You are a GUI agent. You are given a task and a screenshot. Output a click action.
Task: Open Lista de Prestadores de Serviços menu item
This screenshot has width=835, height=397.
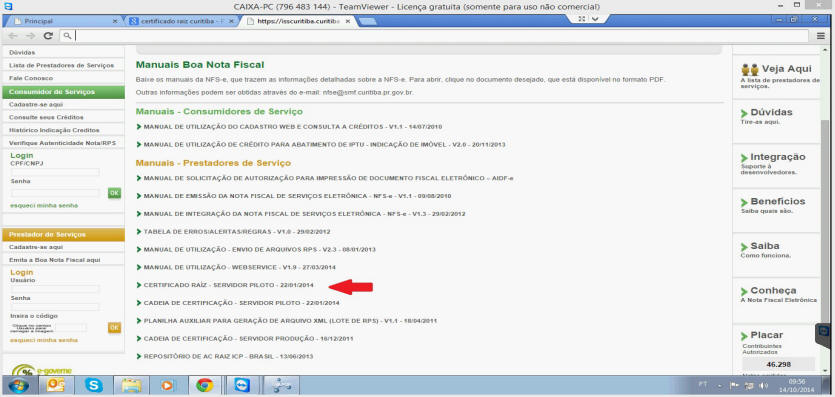(x=63, y=65)
